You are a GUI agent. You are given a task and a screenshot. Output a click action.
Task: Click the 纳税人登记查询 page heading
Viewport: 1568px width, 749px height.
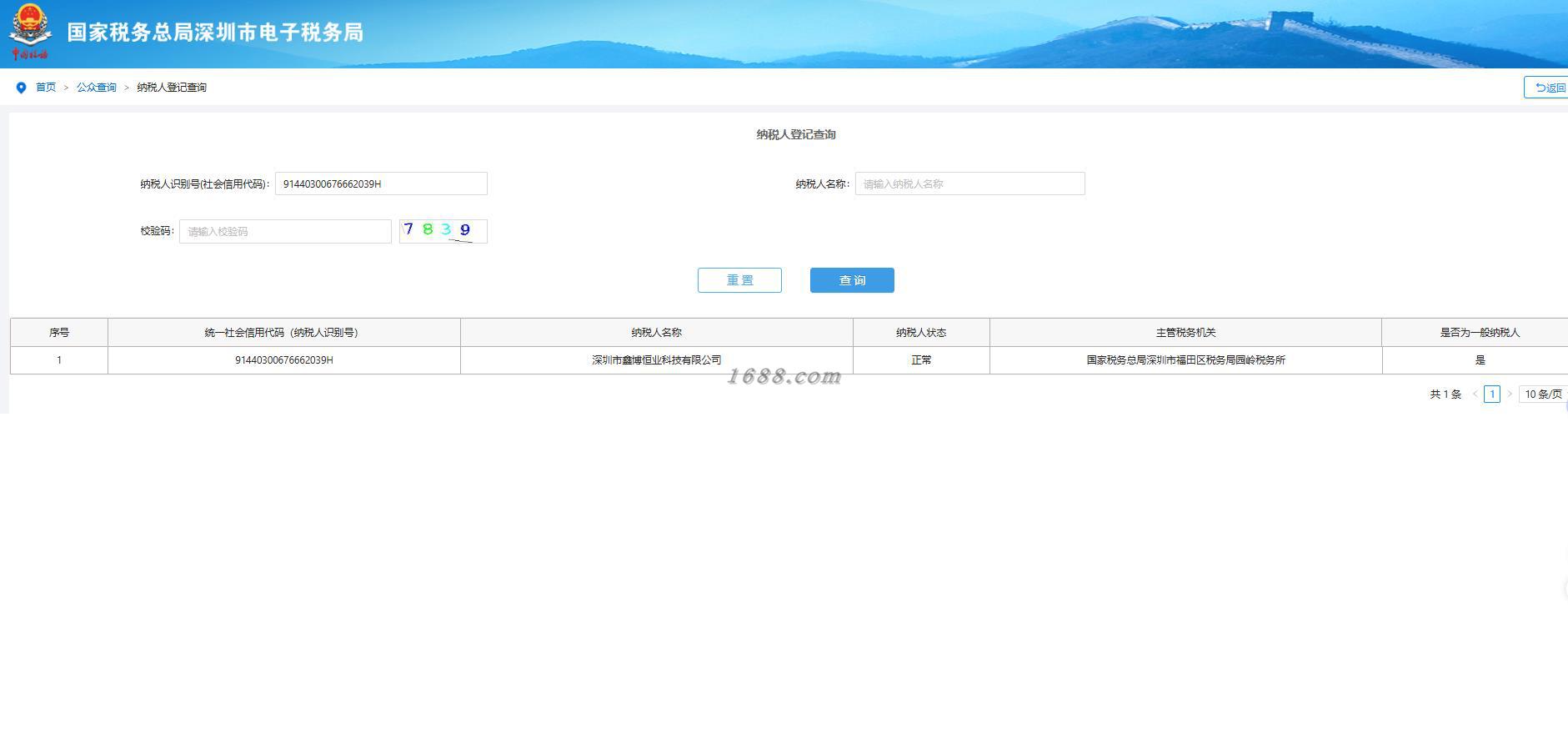(796, 134)
